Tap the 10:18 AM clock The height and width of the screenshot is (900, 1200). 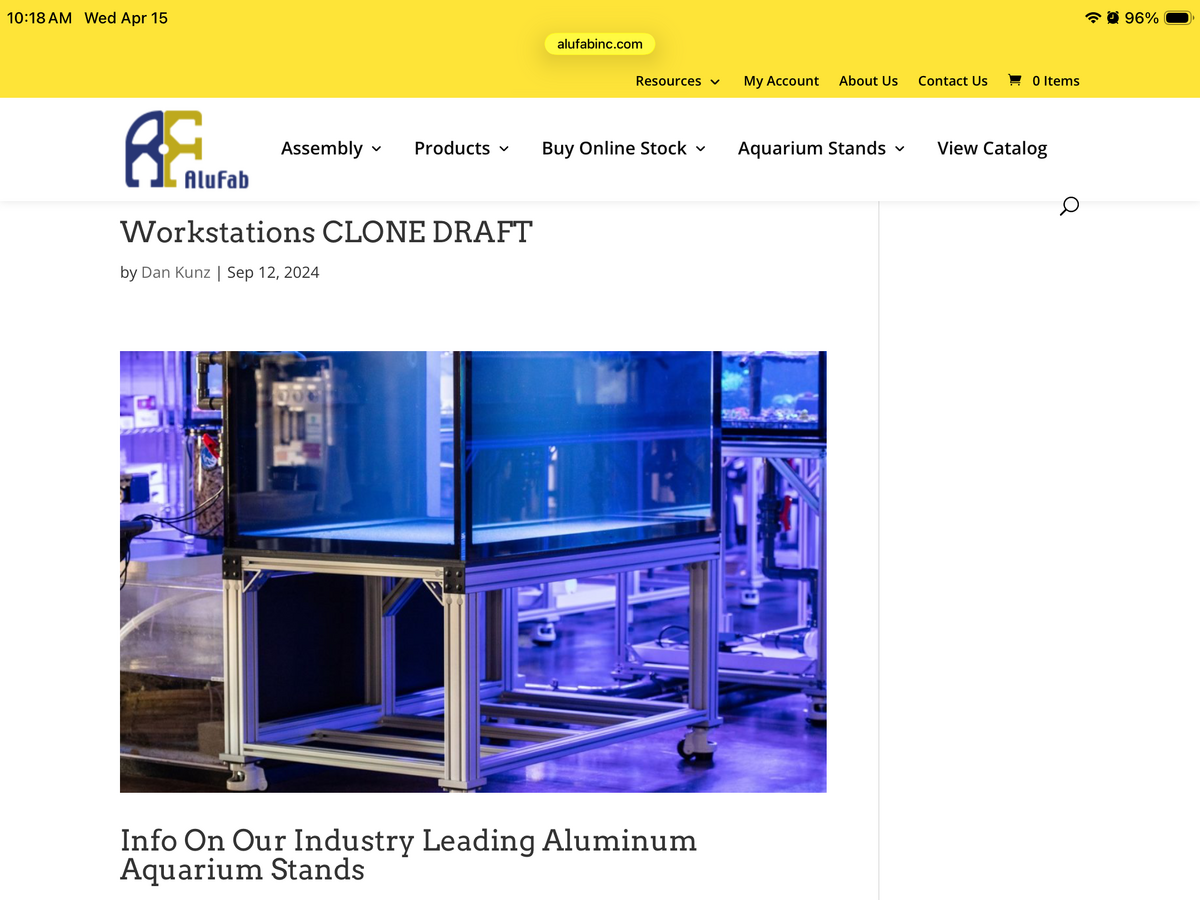[39, 18]
